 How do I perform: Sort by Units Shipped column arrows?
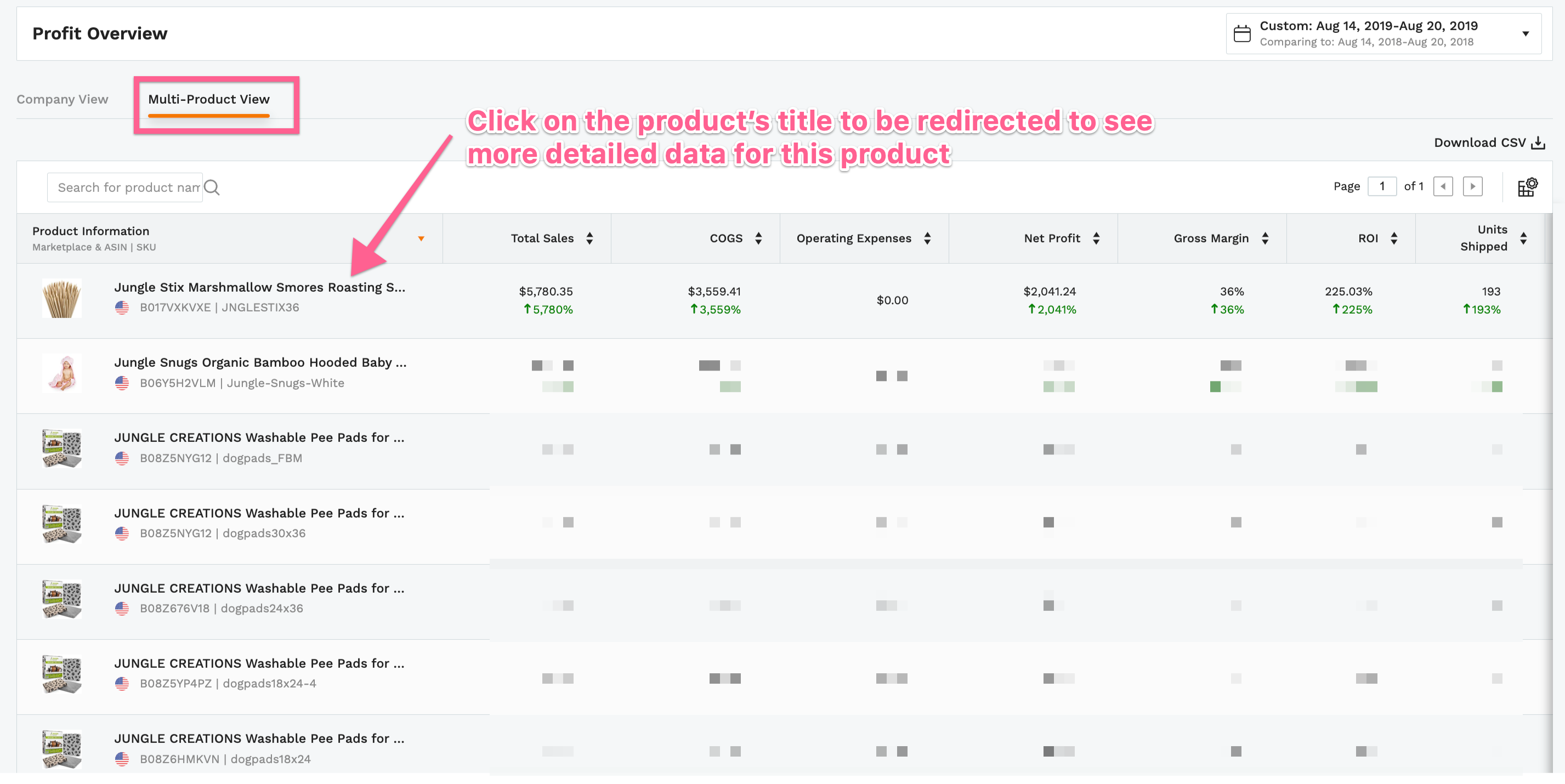tap(1523, 238)
